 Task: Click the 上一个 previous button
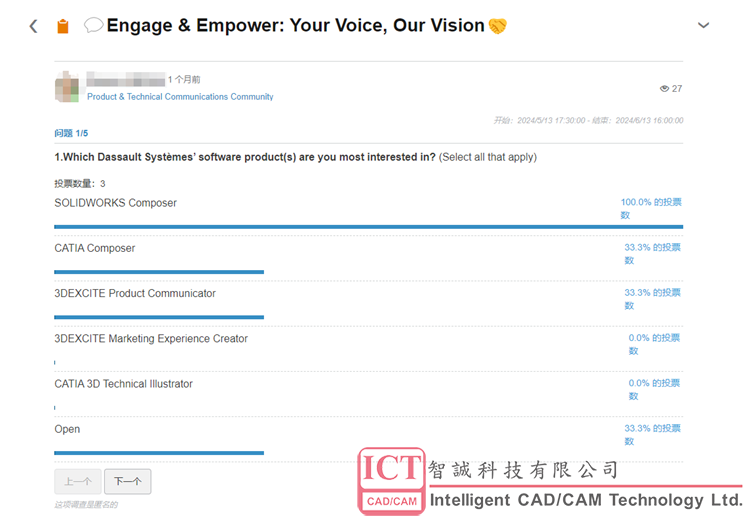78,481
